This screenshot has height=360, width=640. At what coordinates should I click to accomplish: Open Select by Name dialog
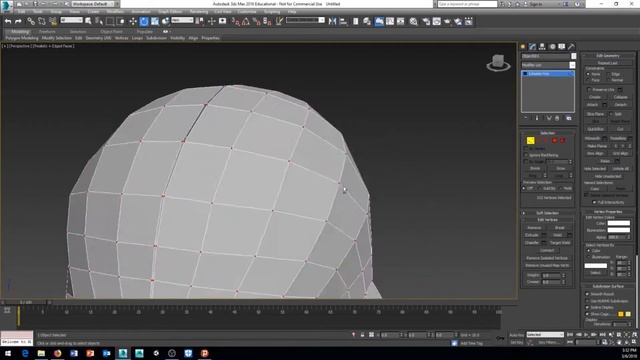99,21
